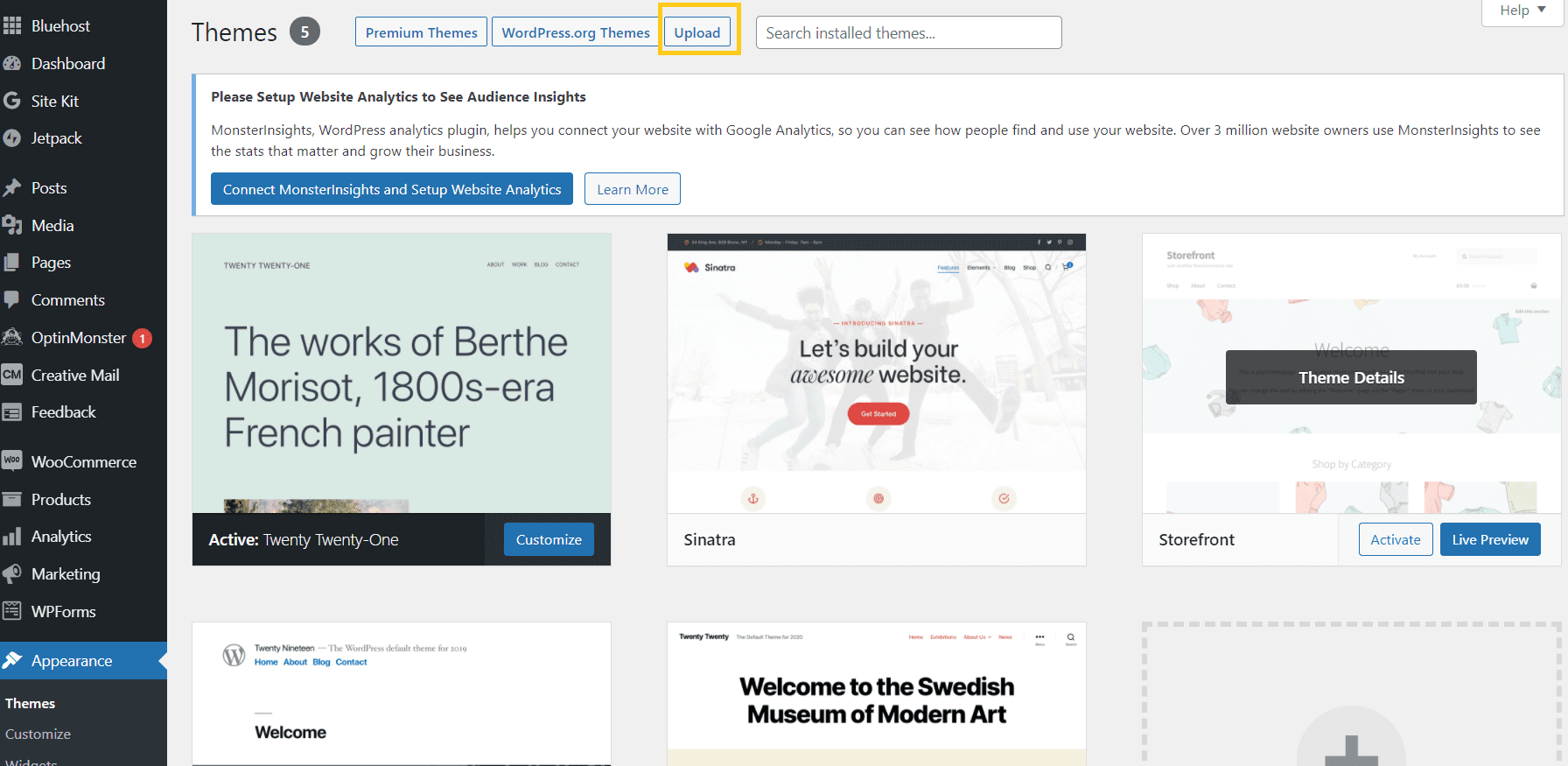Viewport: 1568px width, 766px height.
Task: Click the Jetpack lightning icon
Action: 12,138
